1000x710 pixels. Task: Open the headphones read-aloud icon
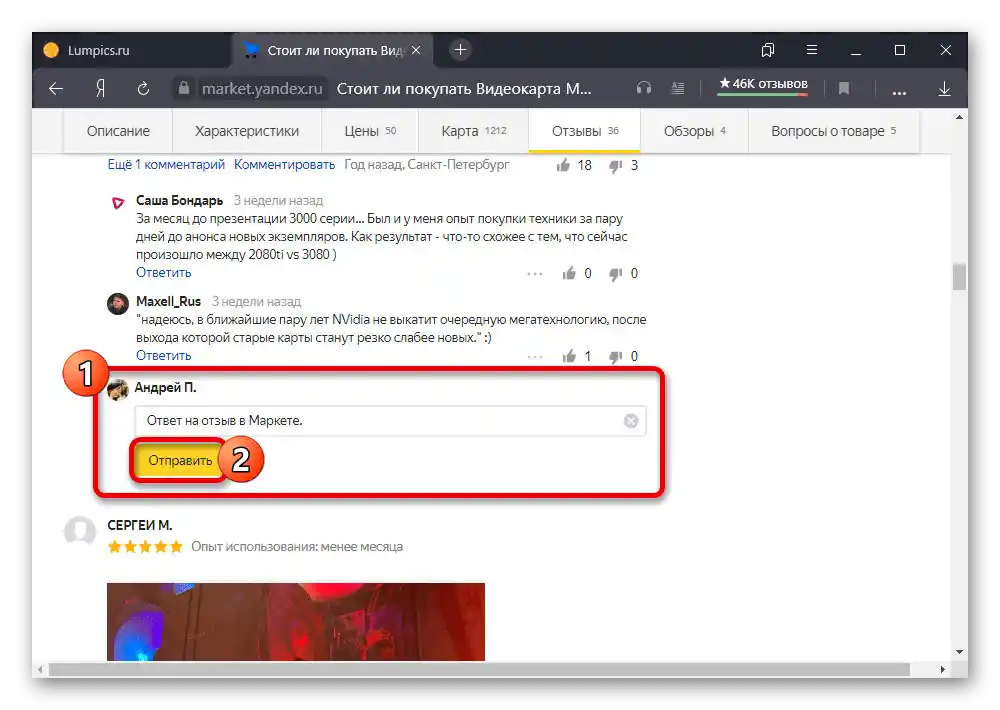click(x=644, y=88)
